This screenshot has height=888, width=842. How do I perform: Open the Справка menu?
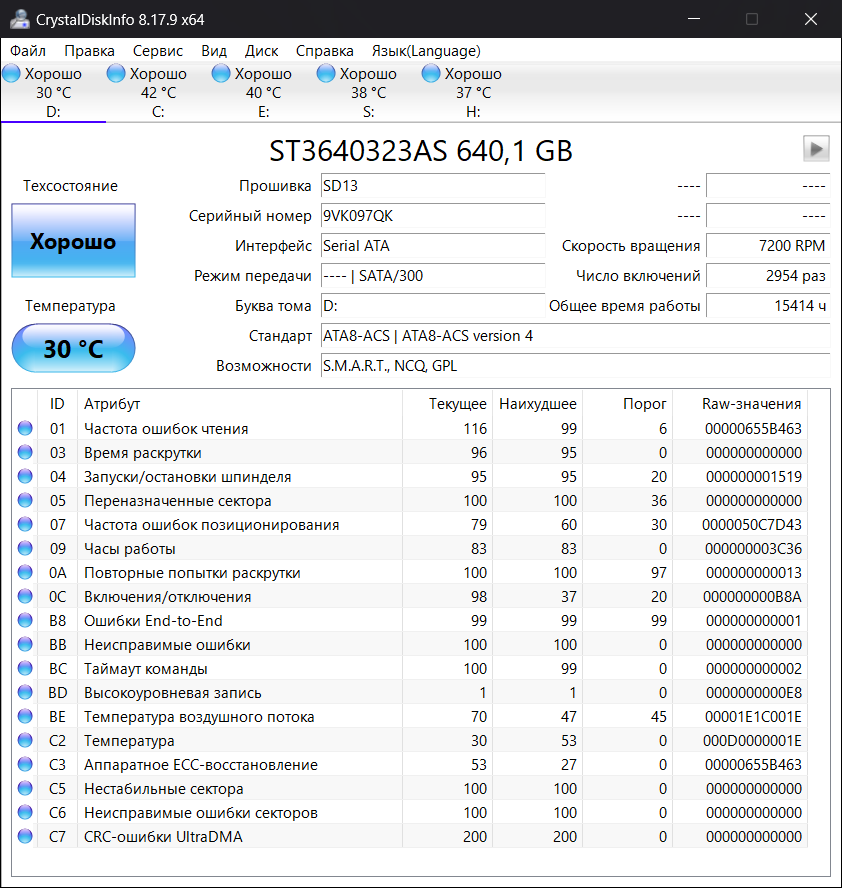324,51
